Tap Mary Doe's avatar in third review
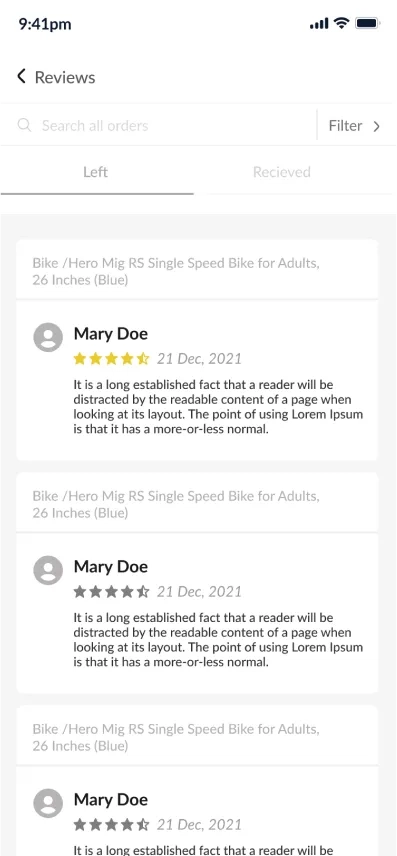This screenshot has height=856, width=397. 48,803
